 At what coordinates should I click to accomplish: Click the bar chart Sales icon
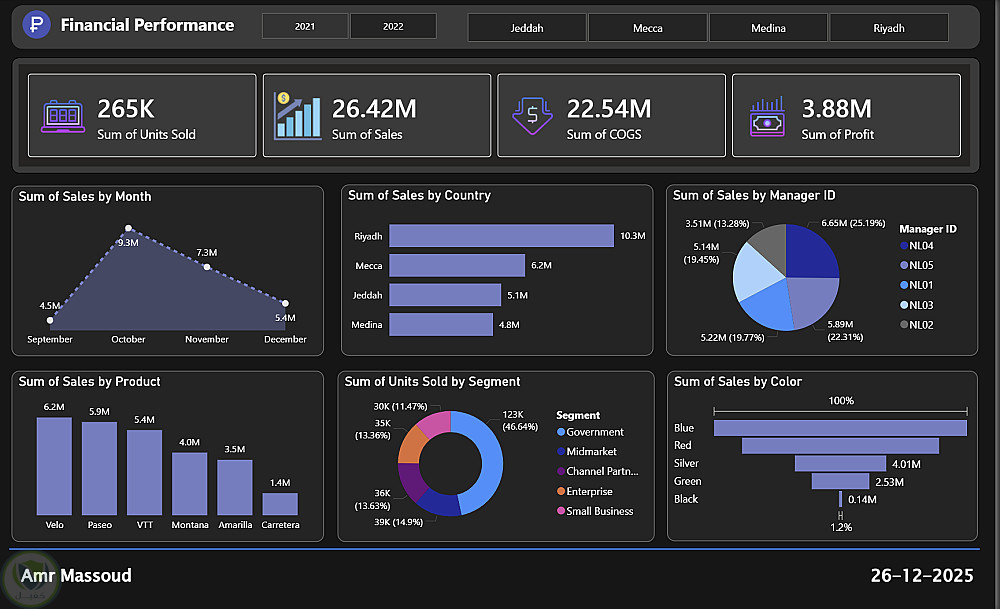[x=297, y=115]
